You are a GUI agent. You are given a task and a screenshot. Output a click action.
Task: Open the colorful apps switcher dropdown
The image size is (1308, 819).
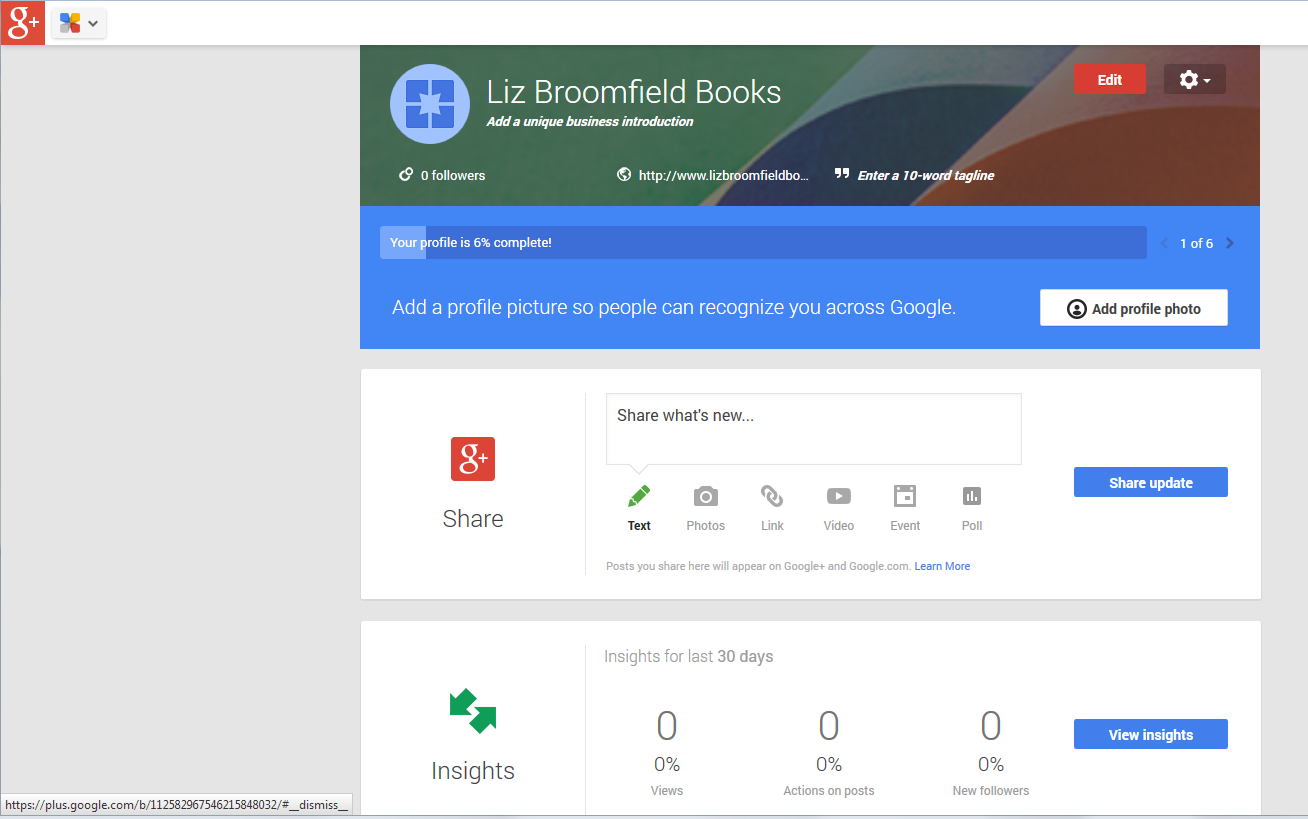pos(79,23)
